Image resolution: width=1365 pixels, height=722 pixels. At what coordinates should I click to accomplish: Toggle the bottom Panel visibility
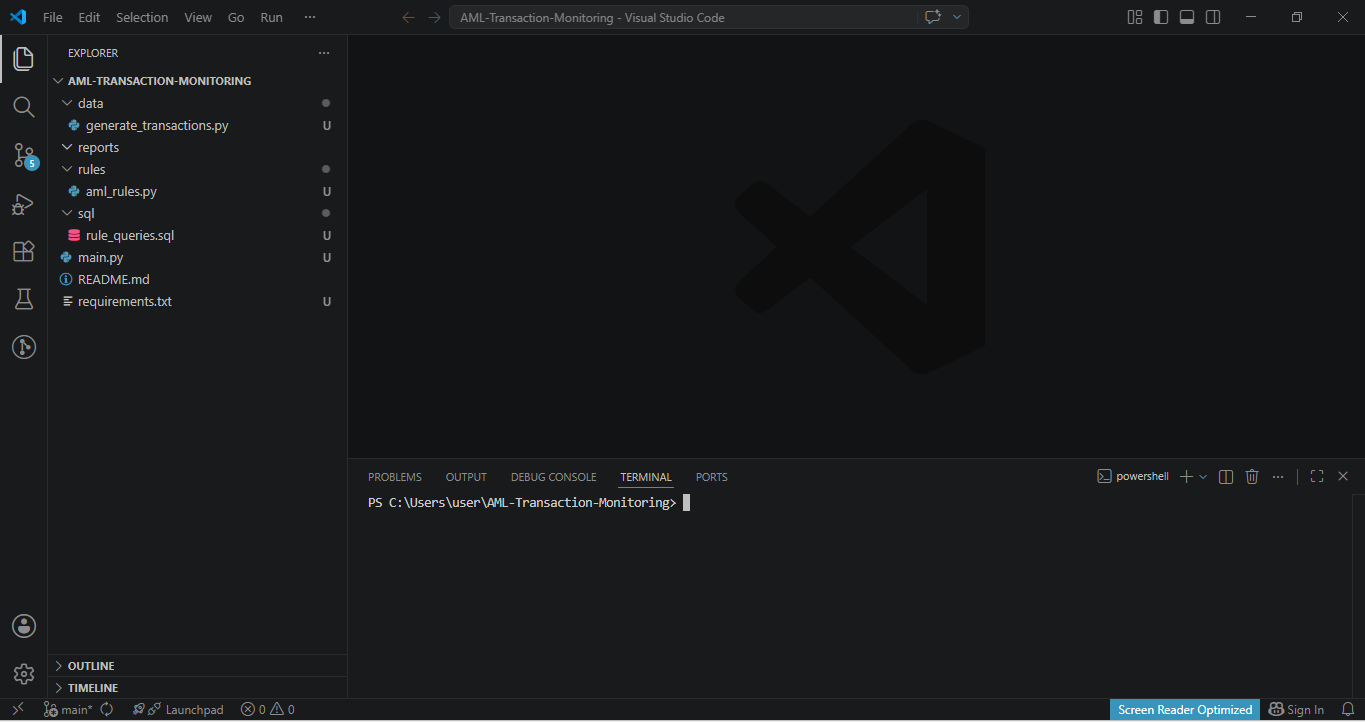[x=1187, y=17]
